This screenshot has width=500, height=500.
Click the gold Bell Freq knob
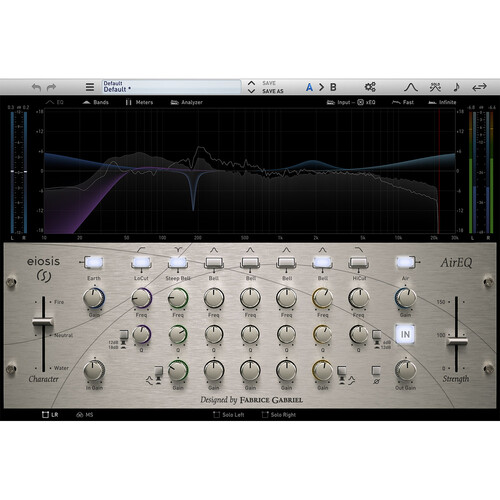coord(322,298)
